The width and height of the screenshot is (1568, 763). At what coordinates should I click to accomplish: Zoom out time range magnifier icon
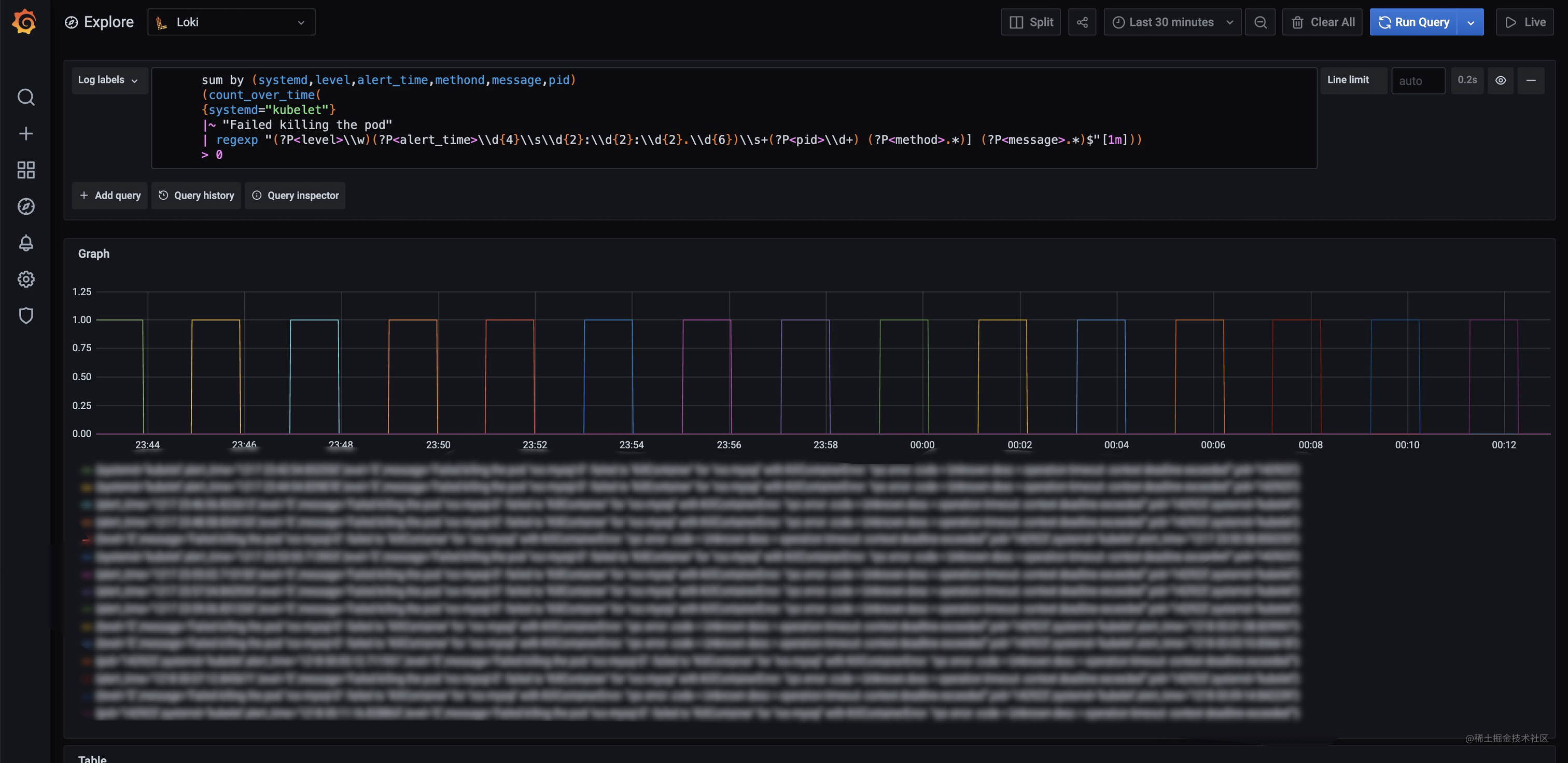point(1260,22)
